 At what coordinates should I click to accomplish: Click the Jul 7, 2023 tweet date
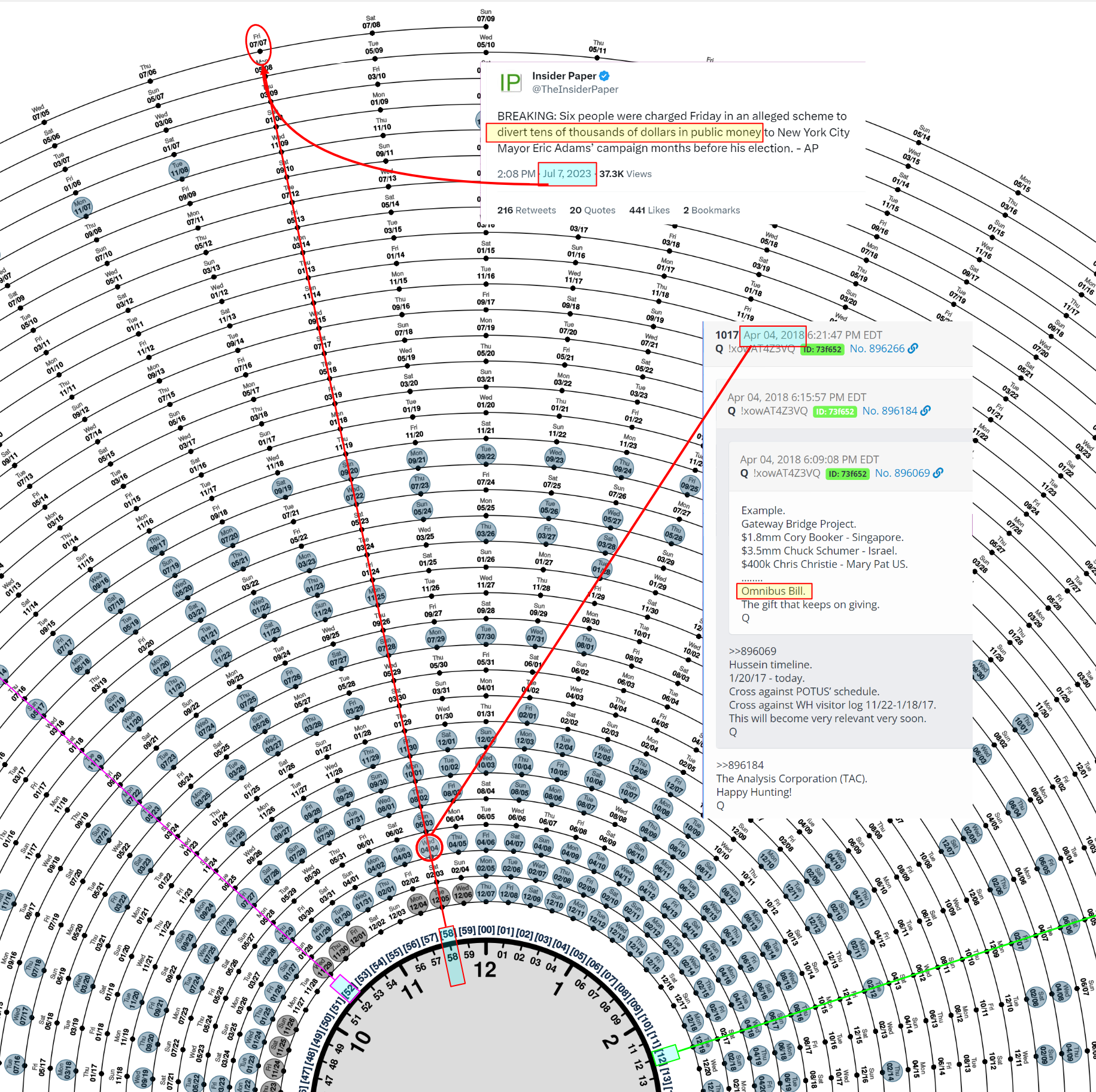567,174
